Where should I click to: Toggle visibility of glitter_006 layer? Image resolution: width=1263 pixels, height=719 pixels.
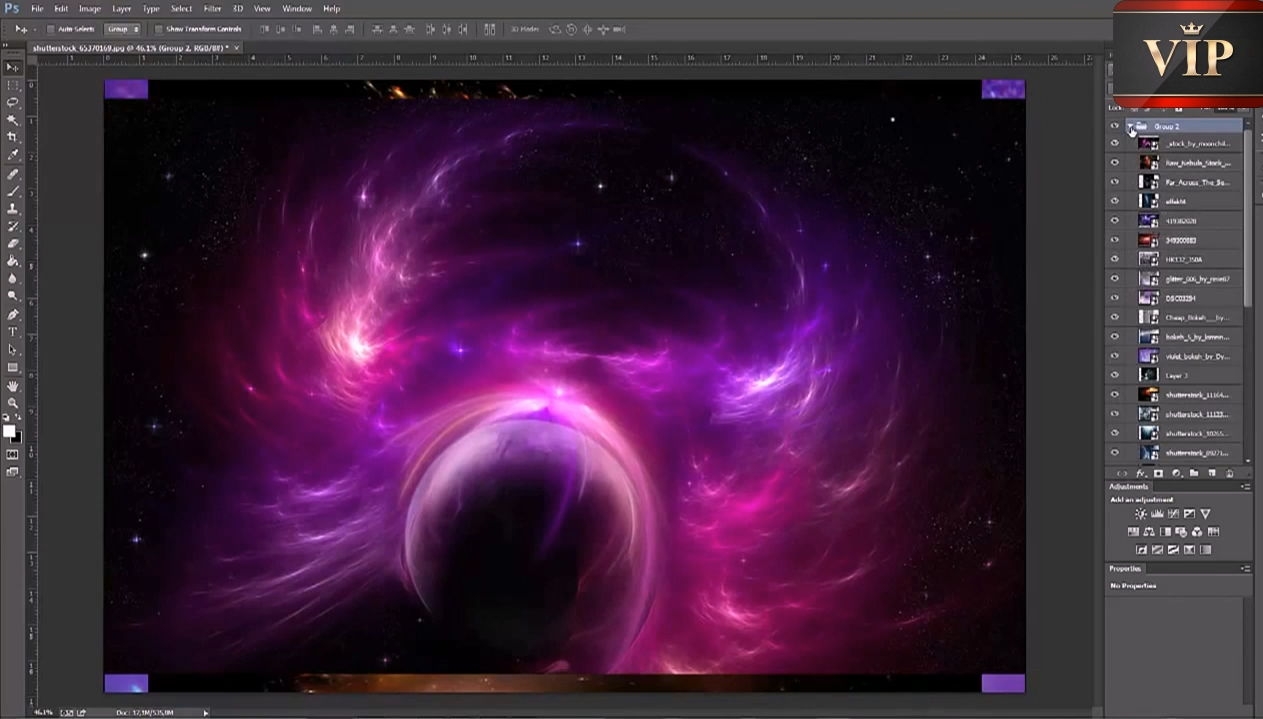[1114, 279]
